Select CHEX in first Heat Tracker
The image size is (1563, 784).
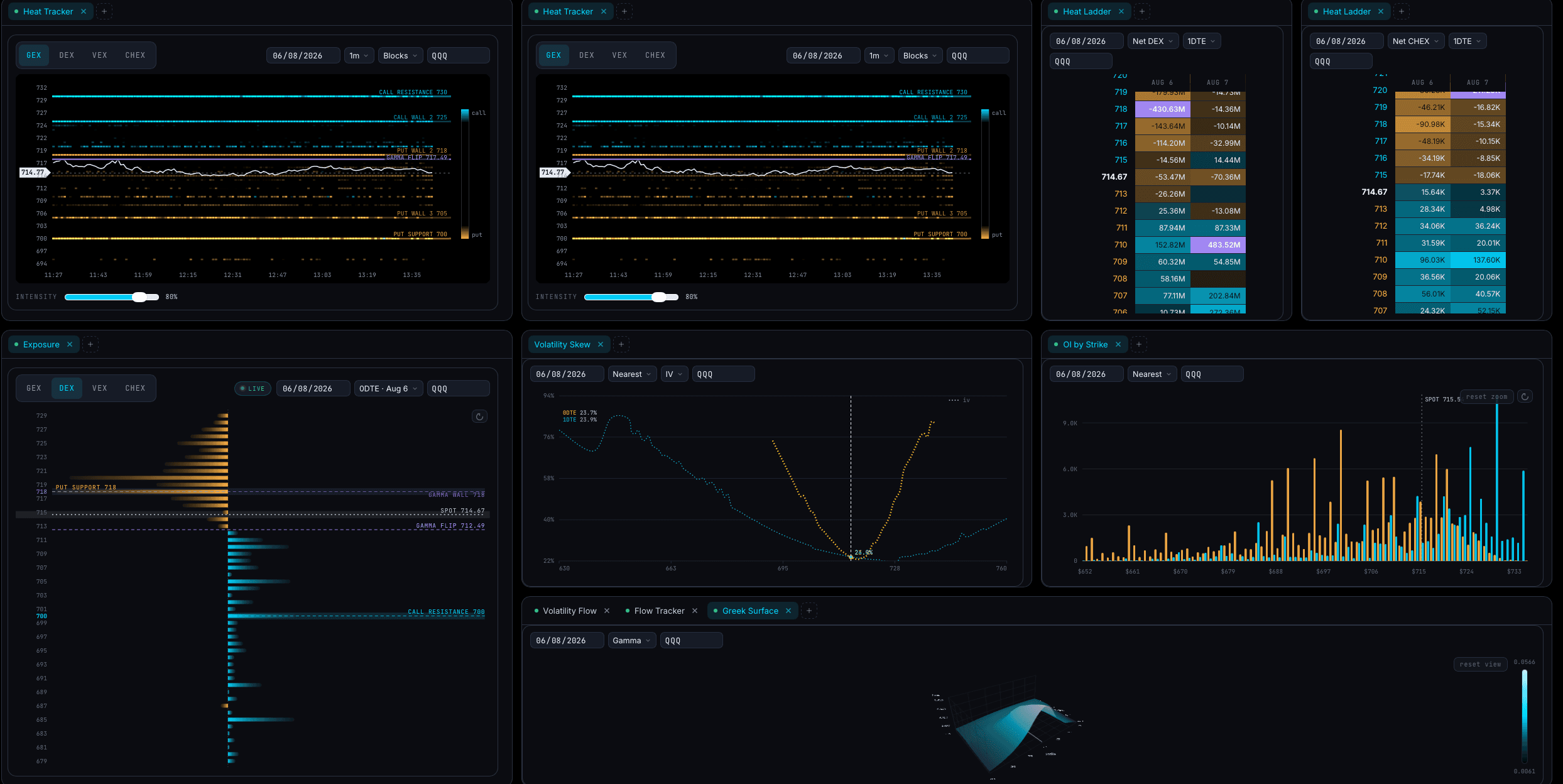[135, 55]
